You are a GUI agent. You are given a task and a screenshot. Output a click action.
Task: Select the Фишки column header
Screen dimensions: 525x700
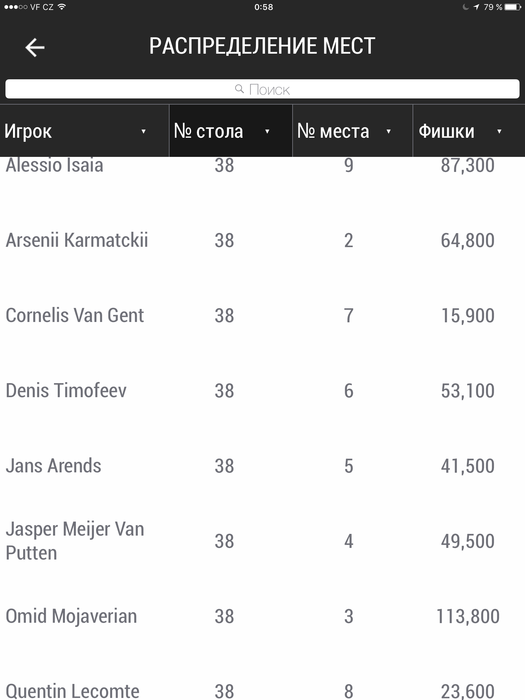(x=469, y=131)
